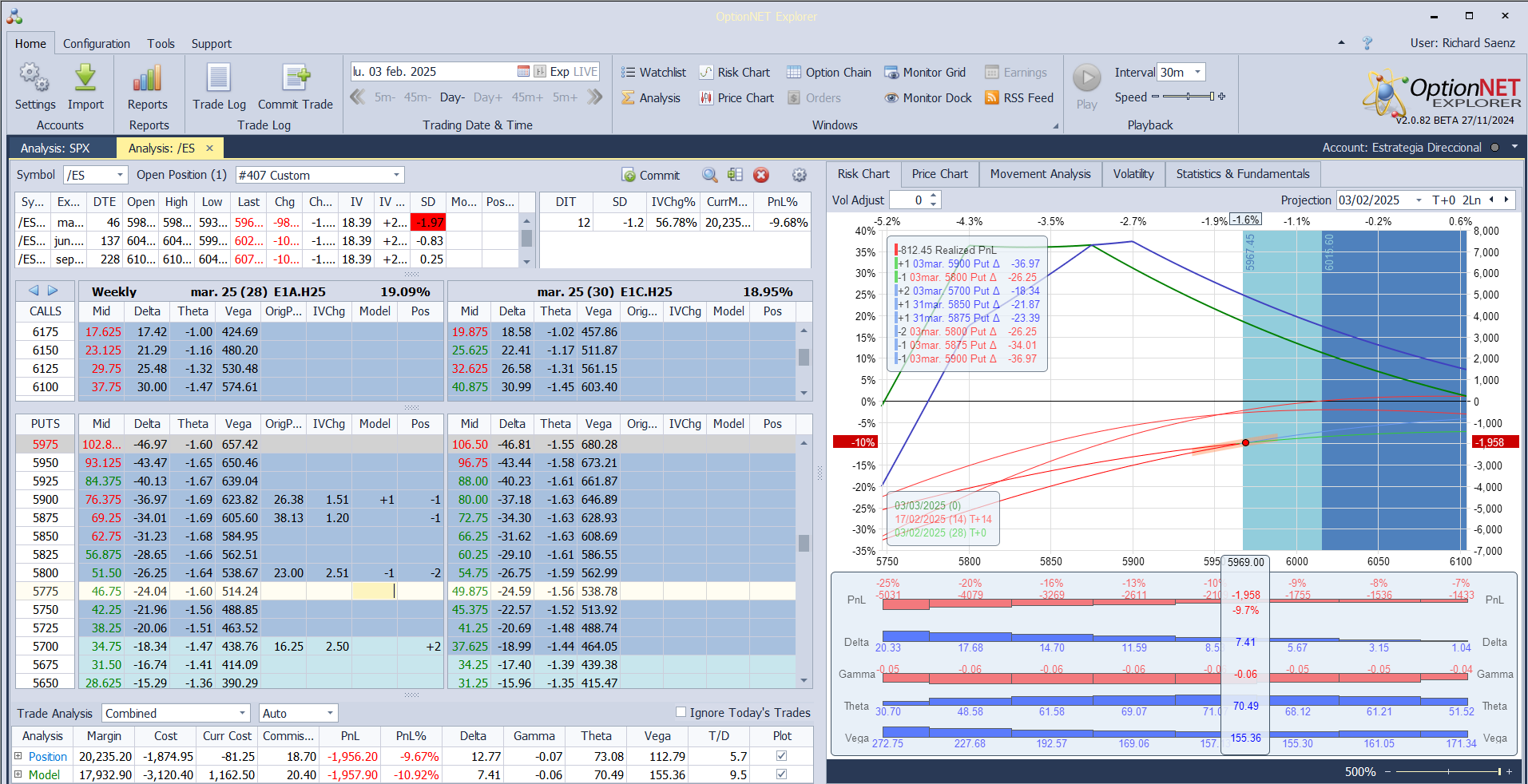Open the Price Chart candlestick window
Viewport: 1528px width, 784px height.
coord(736,98)
